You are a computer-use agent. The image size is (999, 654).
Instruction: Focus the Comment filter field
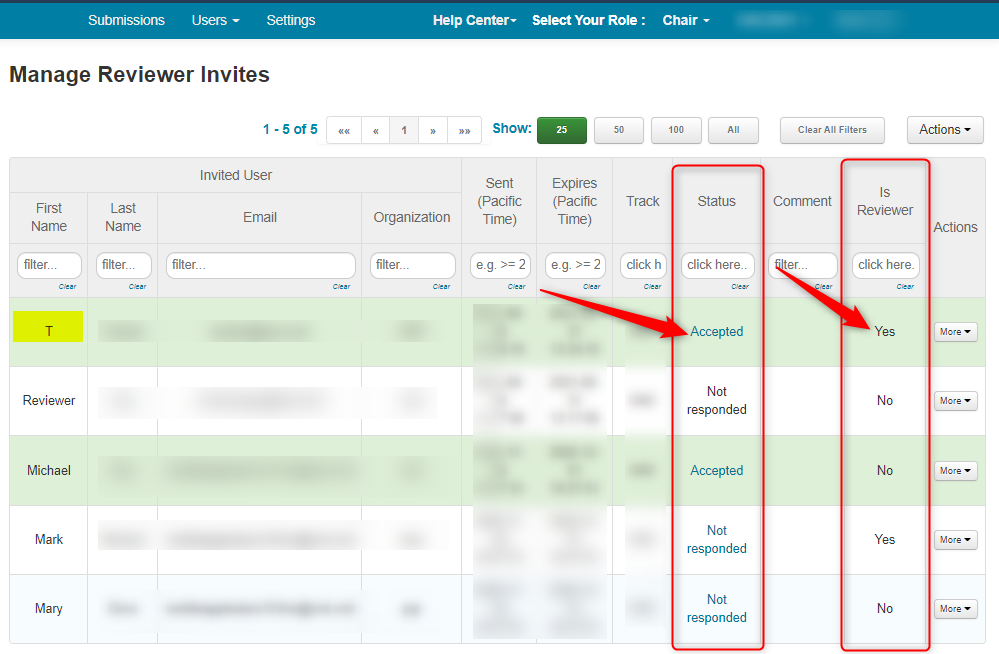803,265
